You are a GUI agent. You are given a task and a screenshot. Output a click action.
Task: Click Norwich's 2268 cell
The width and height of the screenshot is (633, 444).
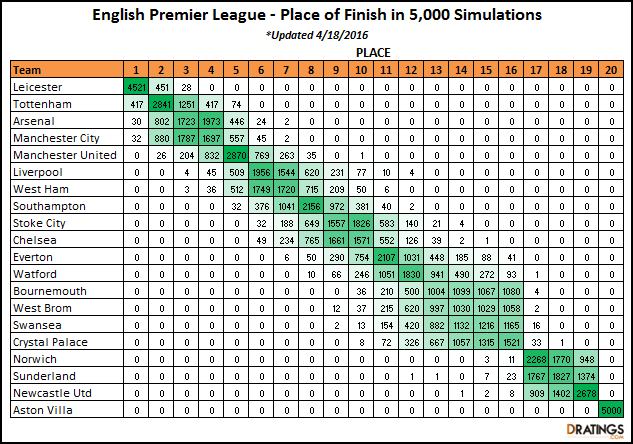point(535,359)
